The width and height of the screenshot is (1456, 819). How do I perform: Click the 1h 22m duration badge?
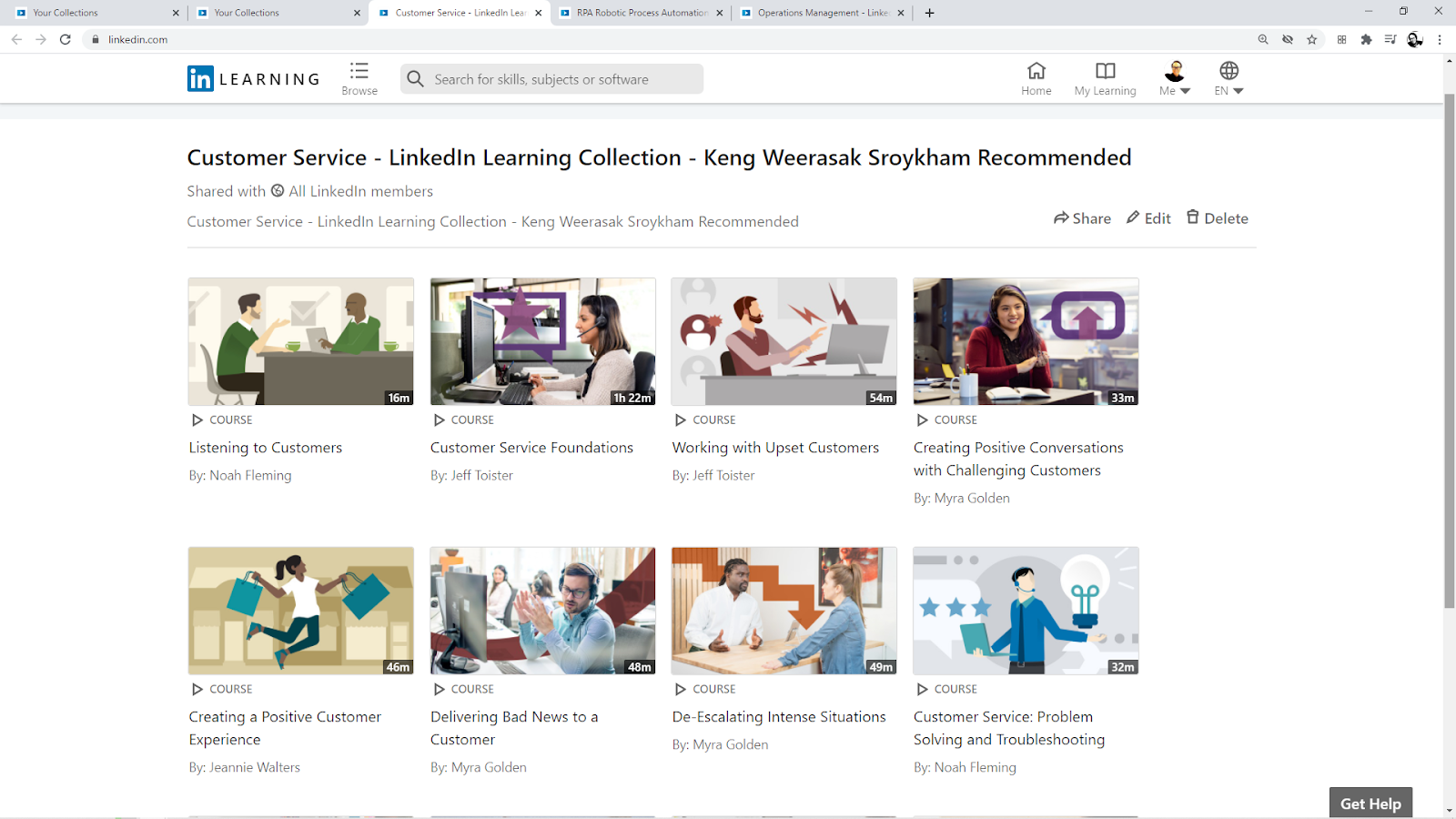click(x=632, y=398)
